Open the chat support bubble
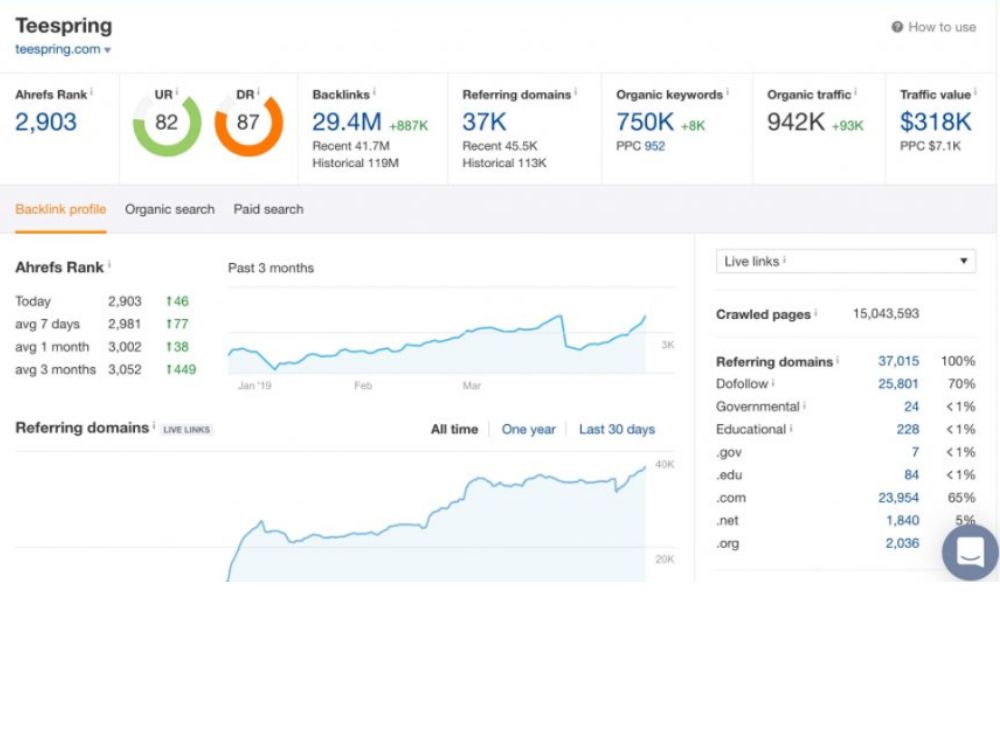This screenshot has height=750, width=1000. click(x=970, y=552)
